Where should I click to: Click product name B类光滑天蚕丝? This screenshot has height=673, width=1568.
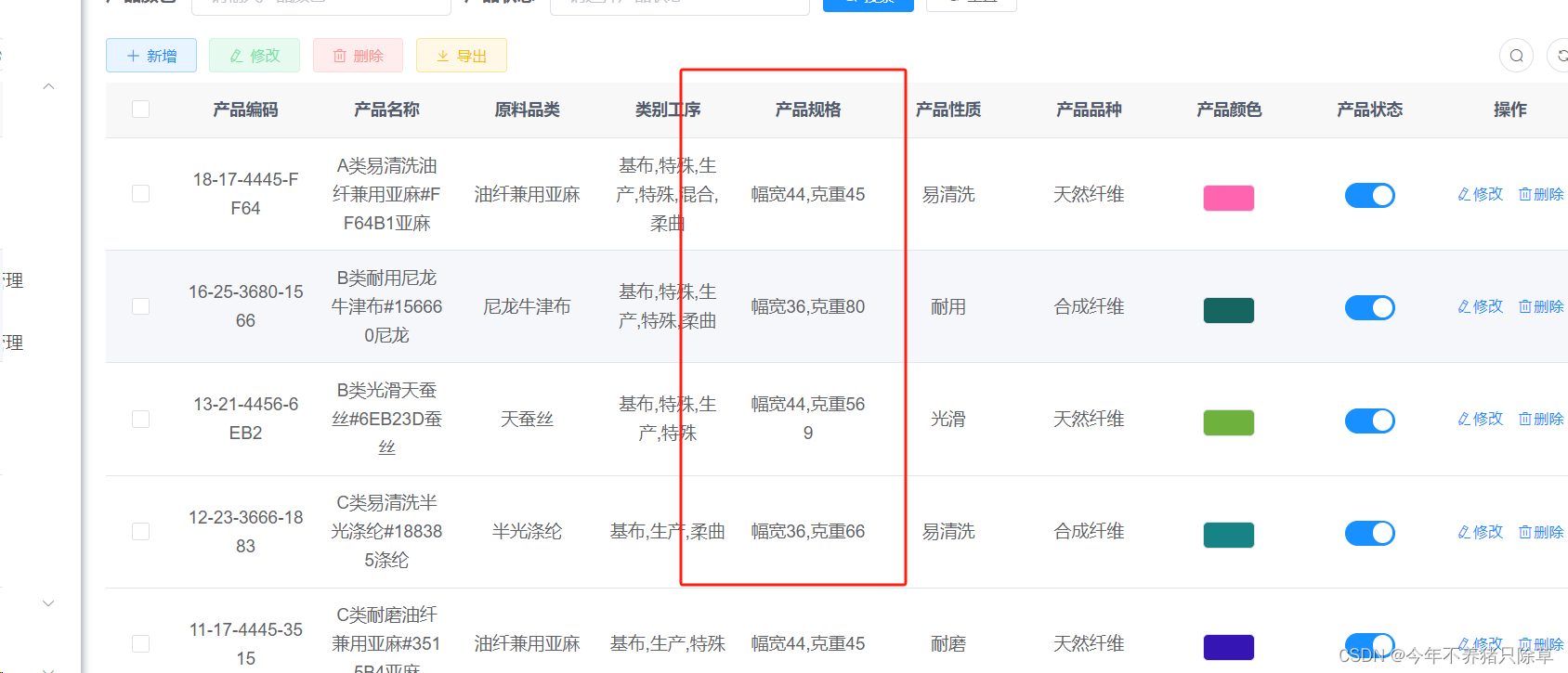(386, 419)
